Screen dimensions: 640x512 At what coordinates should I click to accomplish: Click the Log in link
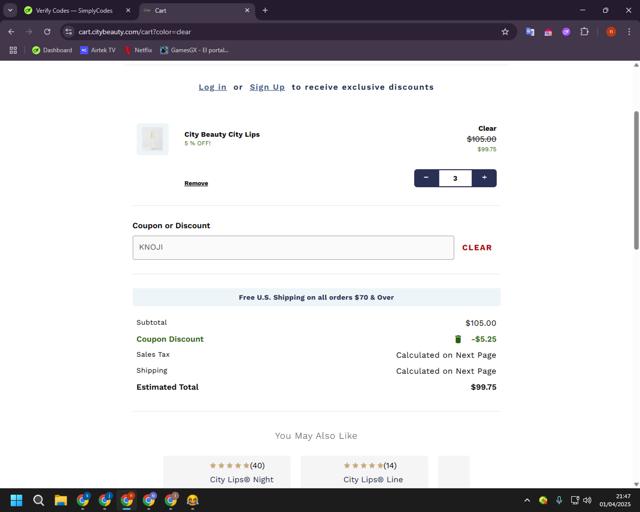[212, 87]
